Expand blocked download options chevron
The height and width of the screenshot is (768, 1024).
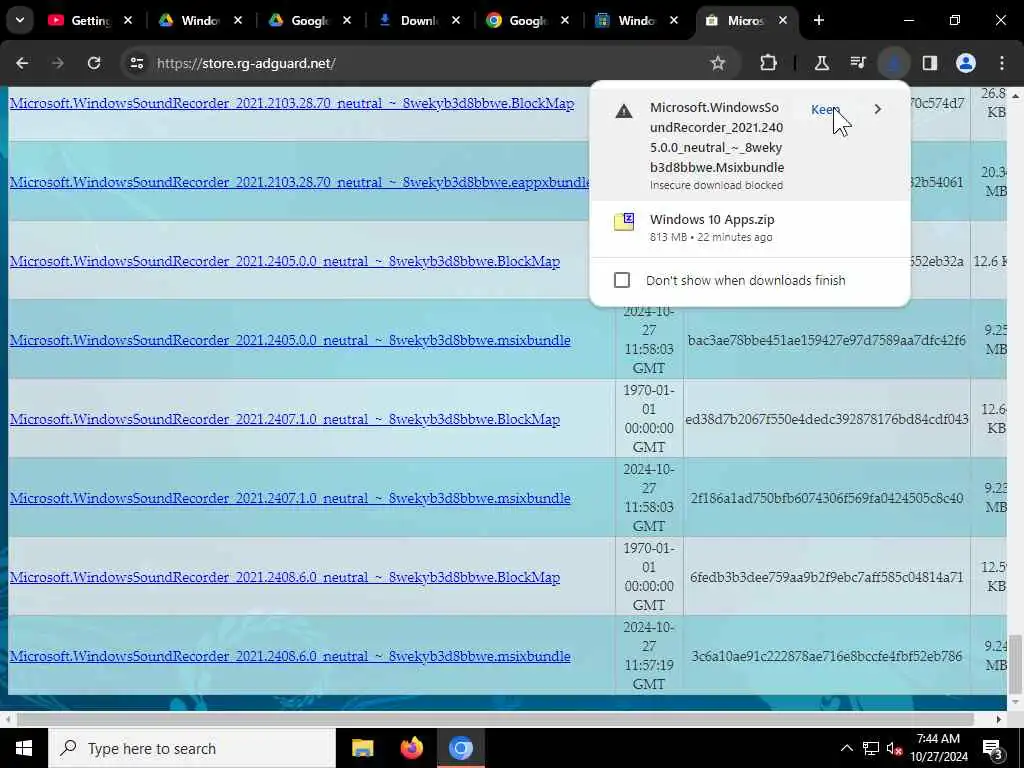878,109
